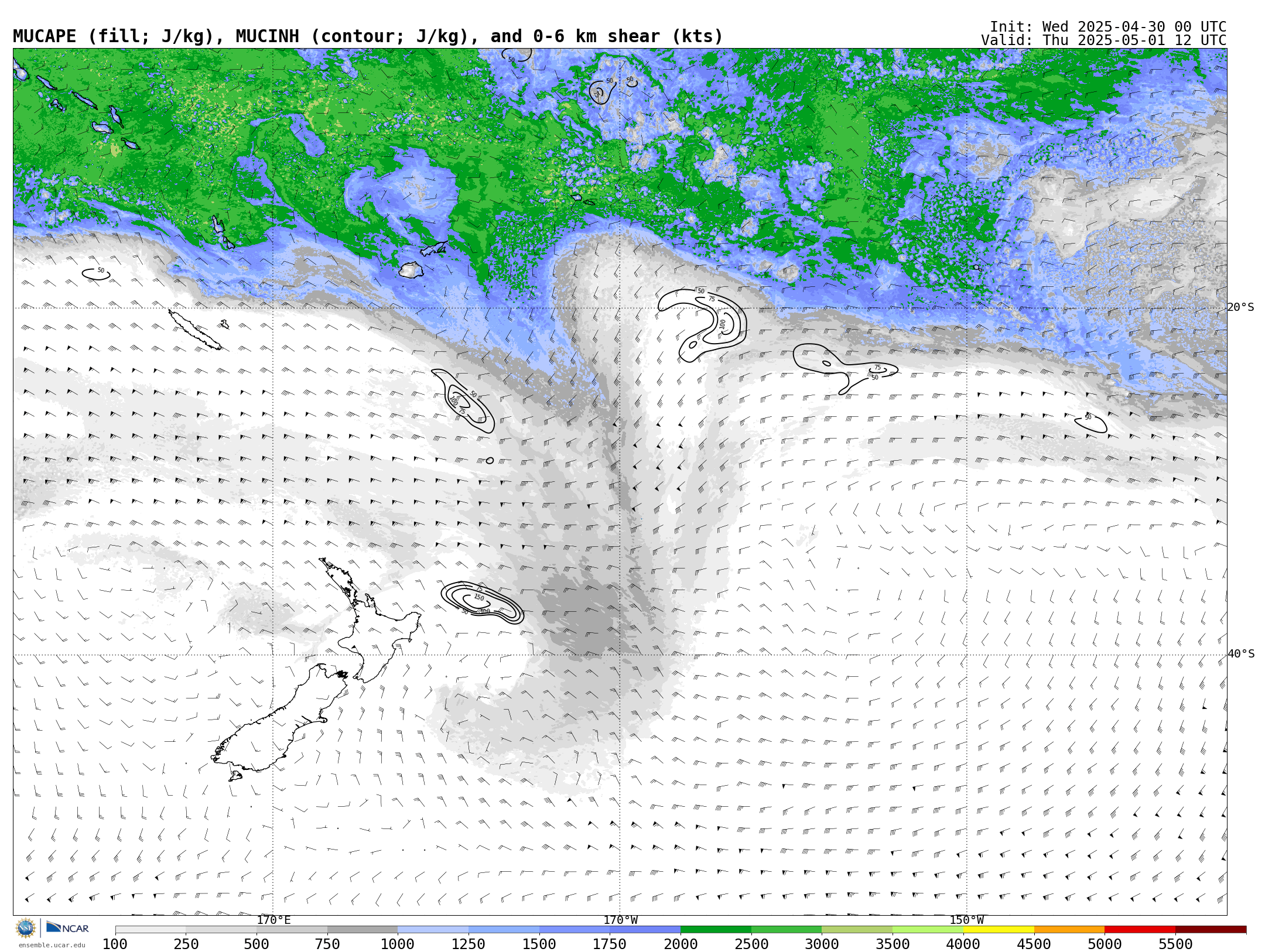
Task: Select the gray 250–500 colorbar swatch
Action: click(x=221, y=930)
